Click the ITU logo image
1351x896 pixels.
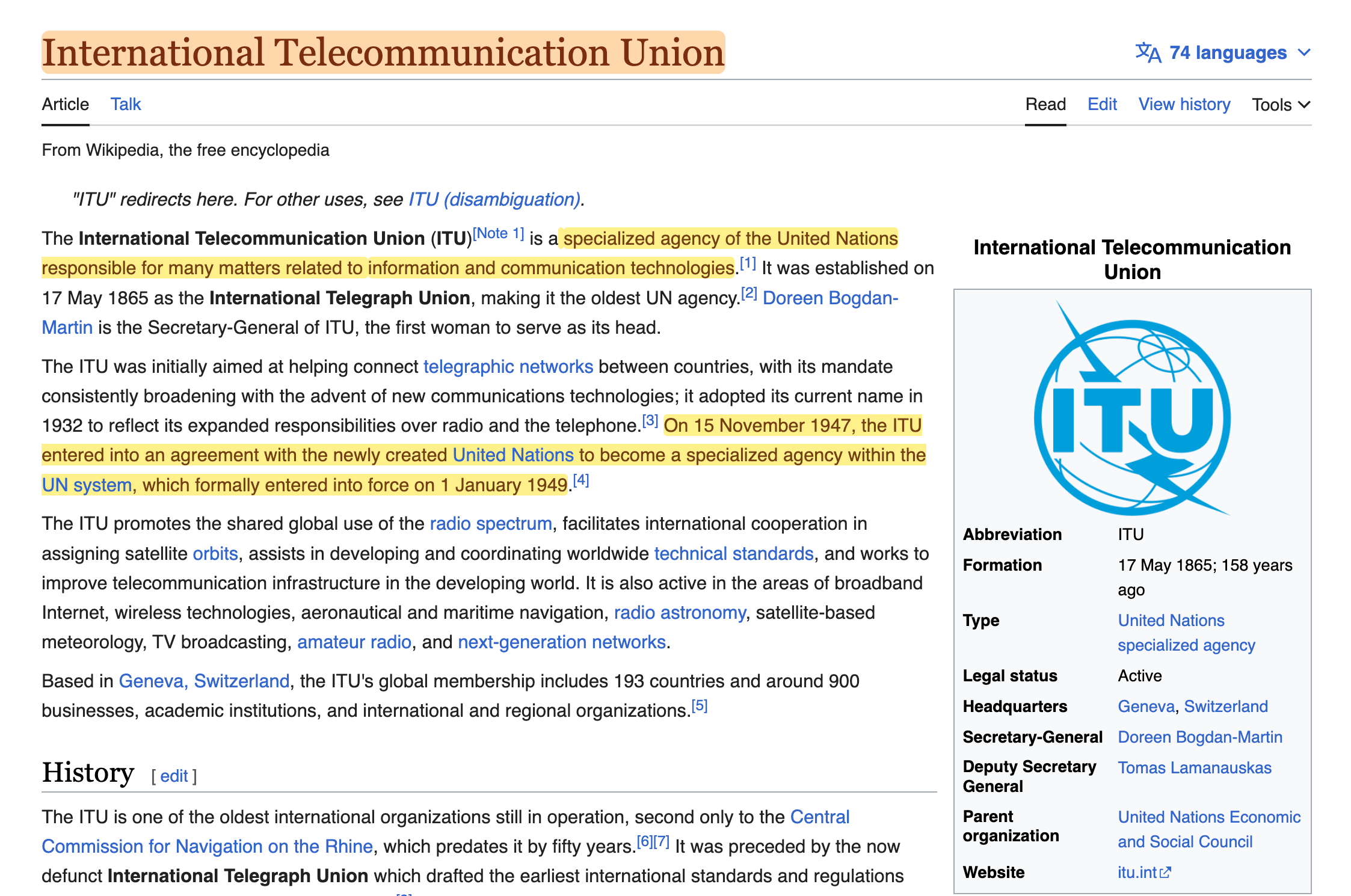point(1132,408)
